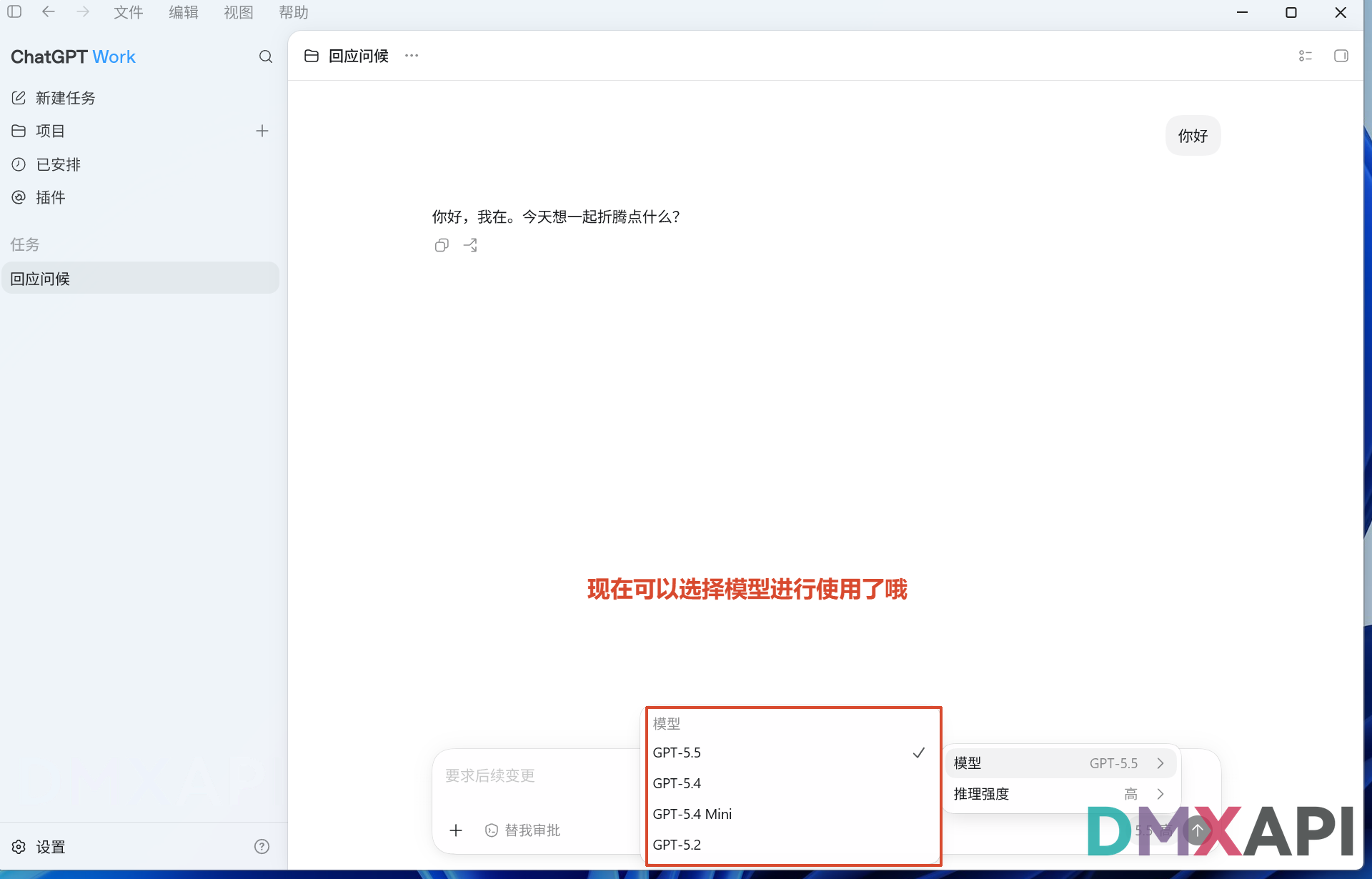Copy the assistant reply
This screenshot has width=1372, height=879.
pyautogui.click(x=442, y=245)
